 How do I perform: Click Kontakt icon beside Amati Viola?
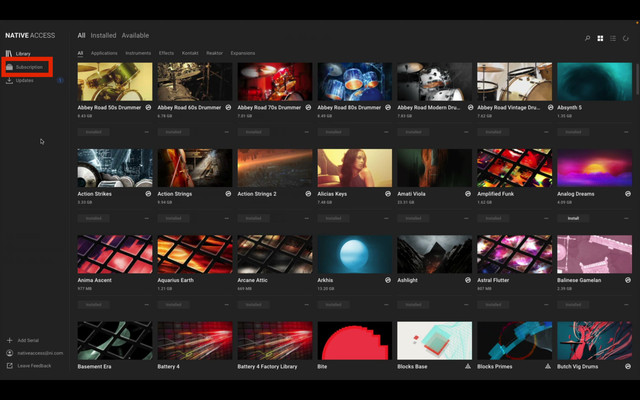tap(468, 194)
